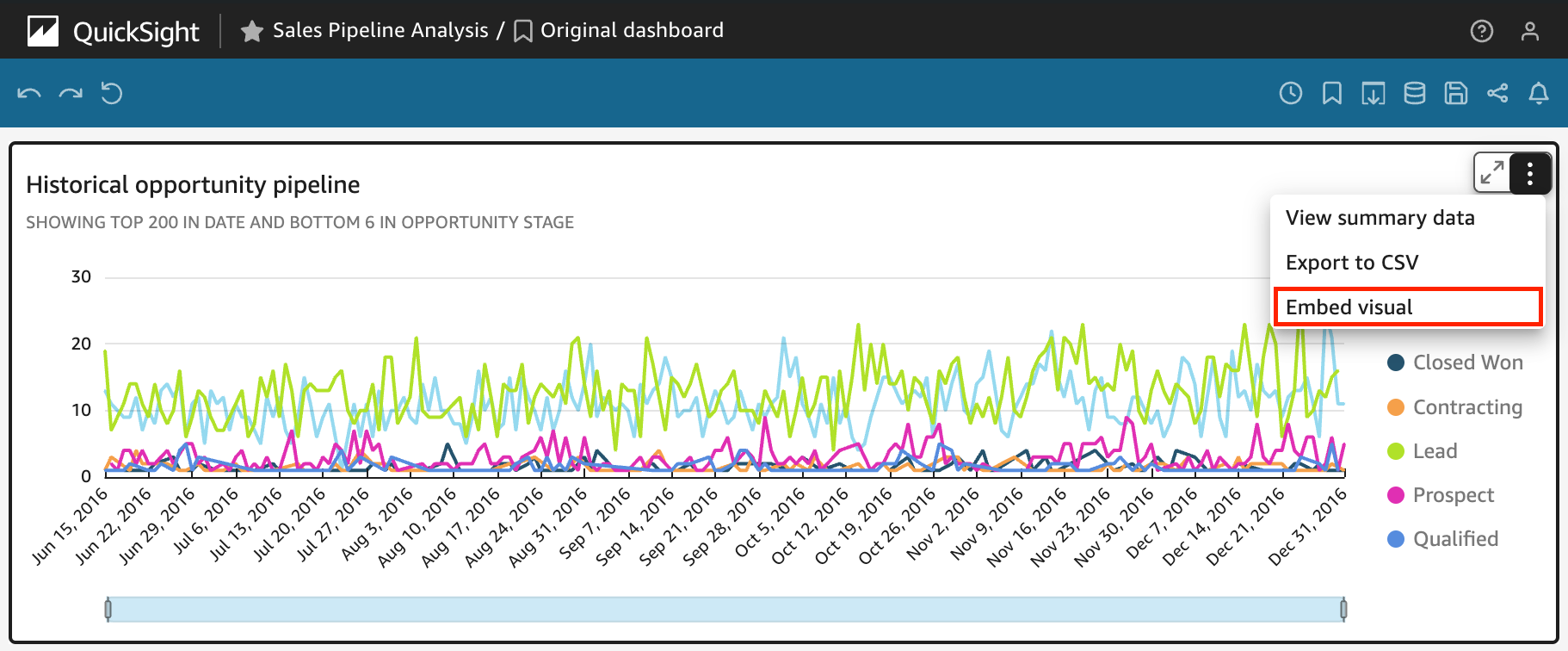Viewport: 1568px width, 651px height.
Task: Click the y-axis value 30
Action: (x=81, y=277)
